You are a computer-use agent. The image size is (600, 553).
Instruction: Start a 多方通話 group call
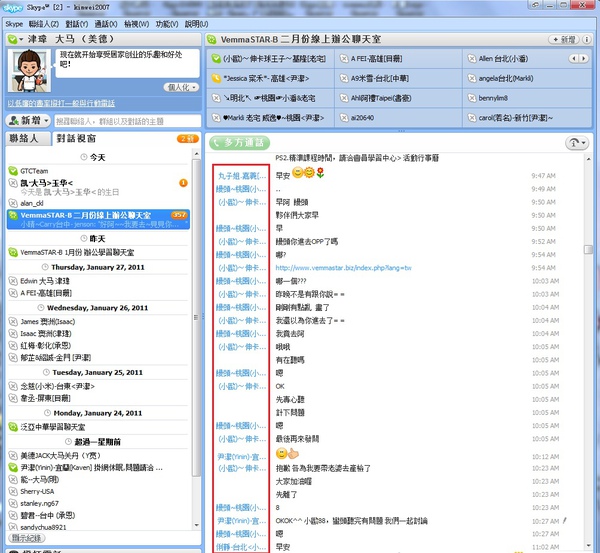(240, 143)
